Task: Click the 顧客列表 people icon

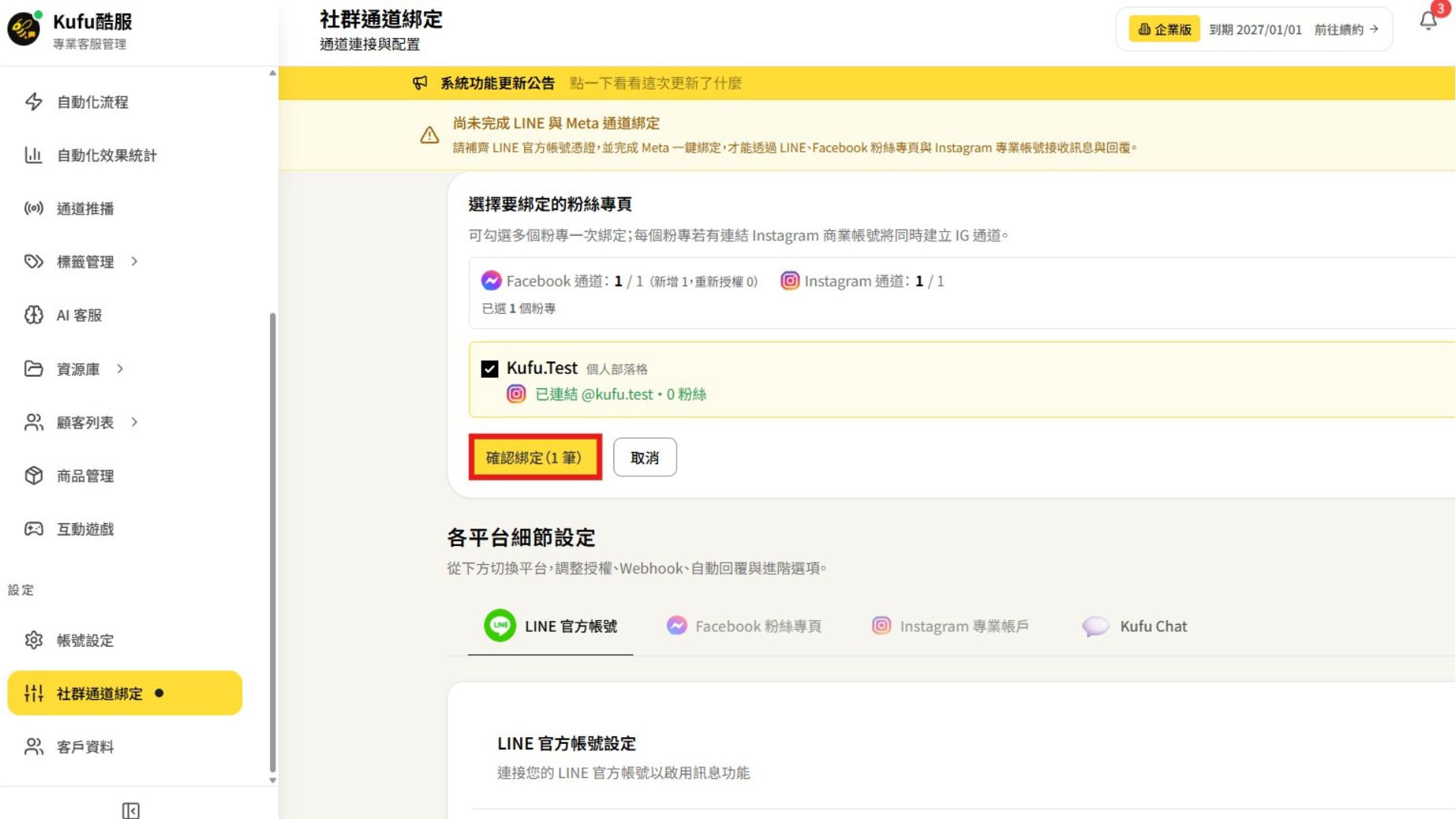Action: (33, 422)
